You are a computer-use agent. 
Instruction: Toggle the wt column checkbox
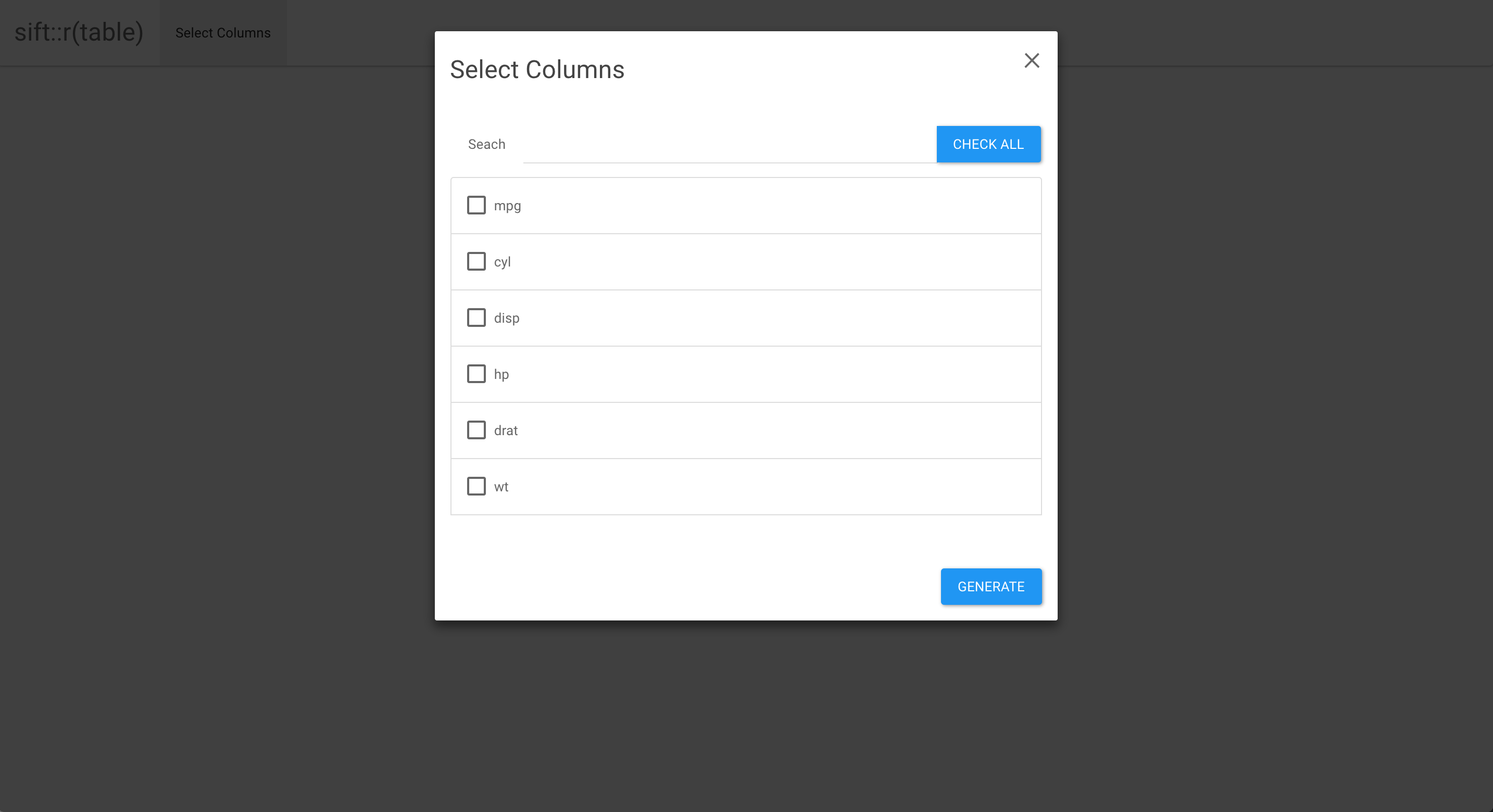click(476, 486)
